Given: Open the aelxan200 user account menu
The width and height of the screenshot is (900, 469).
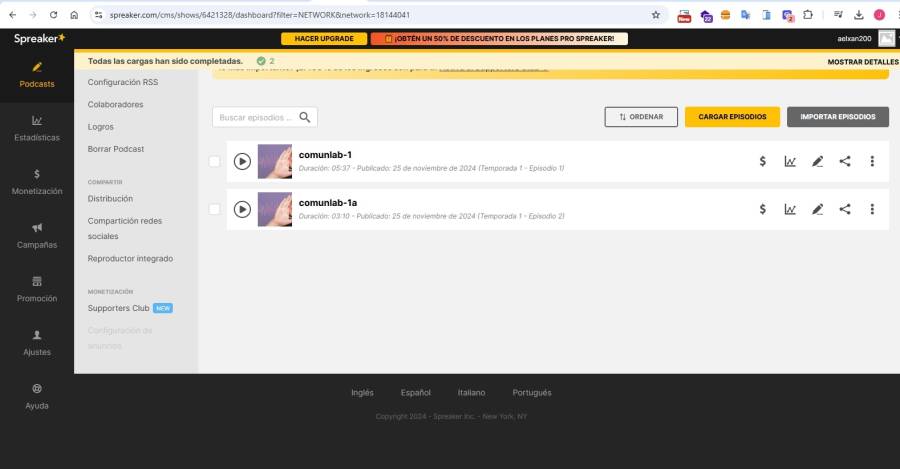Looking at the screenshot, I should [854, 38].
